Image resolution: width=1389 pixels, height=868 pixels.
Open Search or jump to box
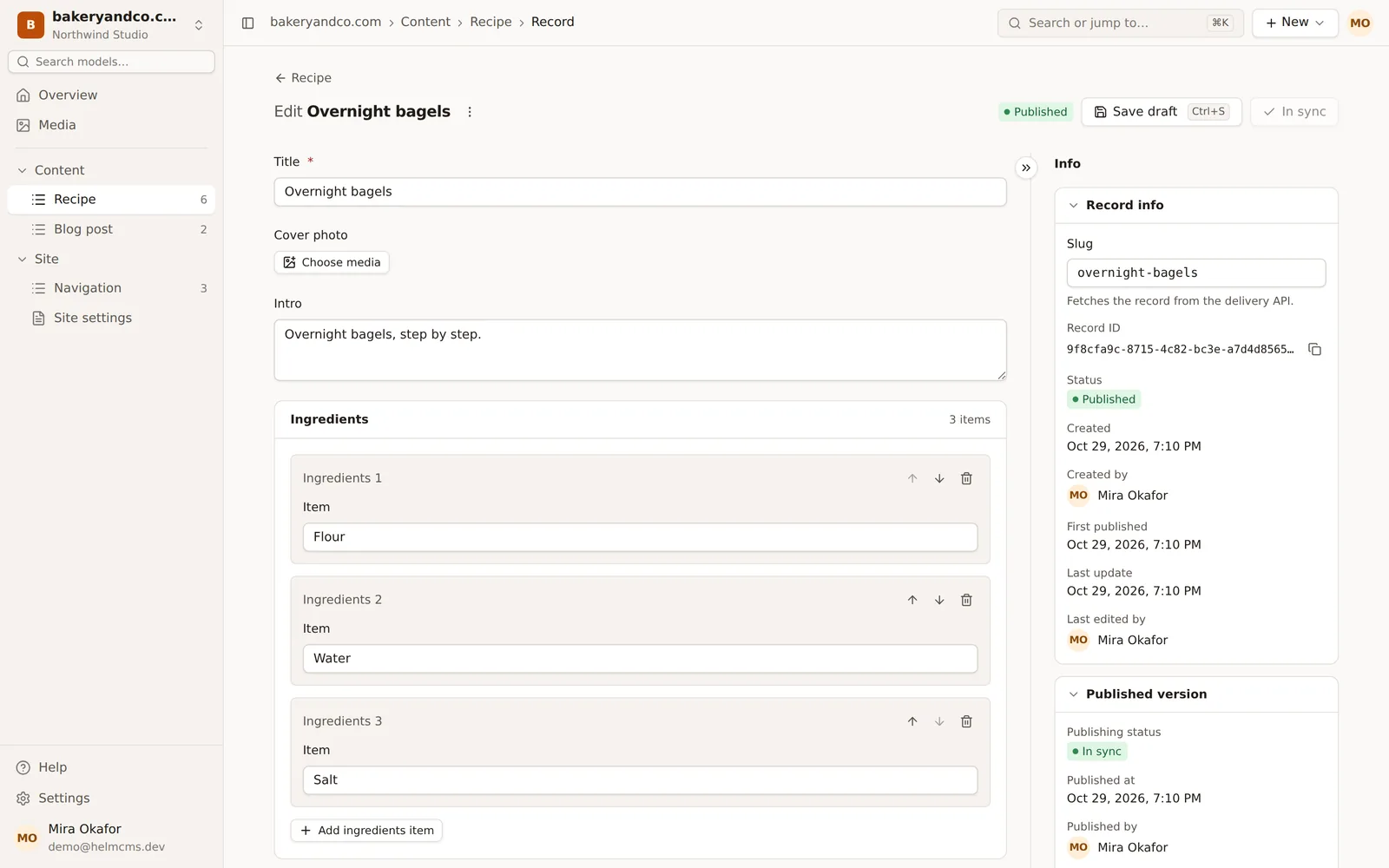1120,23
